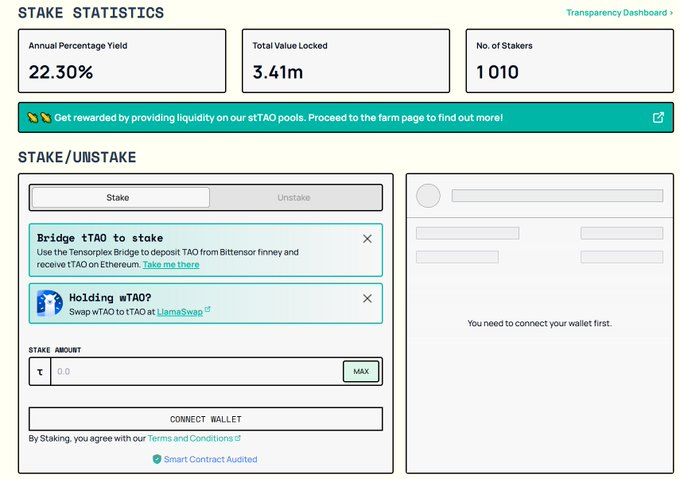Click the Annual Percentage Yield card

122,61
